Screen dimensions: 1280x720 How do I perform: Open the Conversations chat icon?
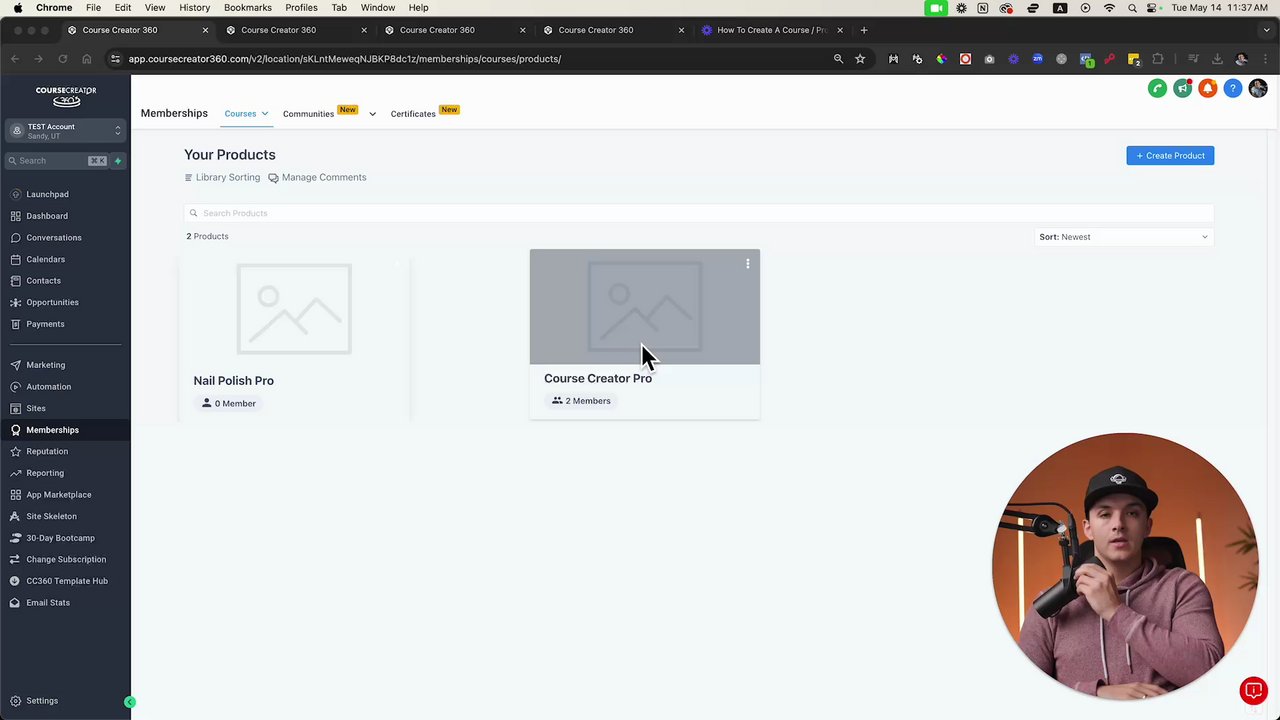[x=16, y=238]
